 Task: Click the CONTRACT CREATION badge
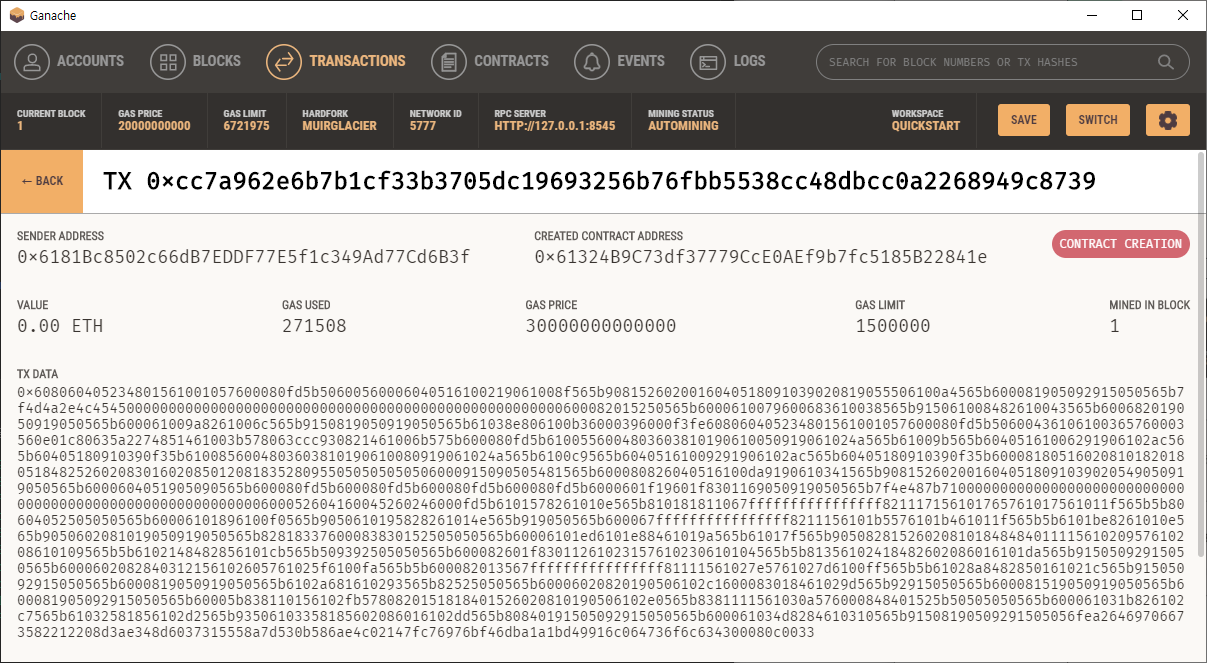click(1121, 244)
